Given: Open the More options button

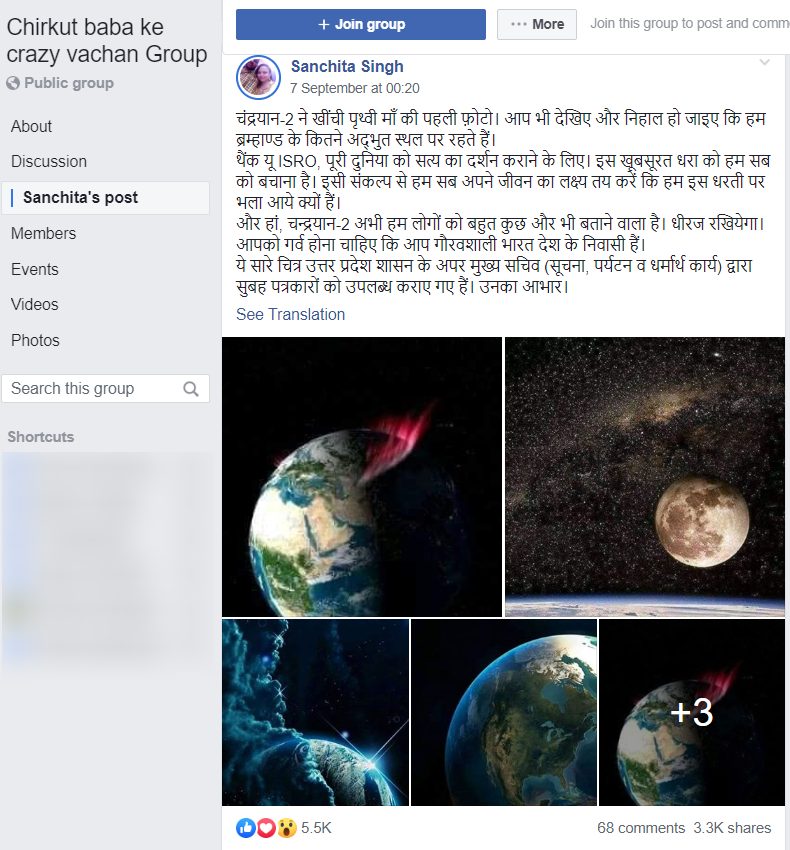Looking at the screenshot, I should pos(537,24).
